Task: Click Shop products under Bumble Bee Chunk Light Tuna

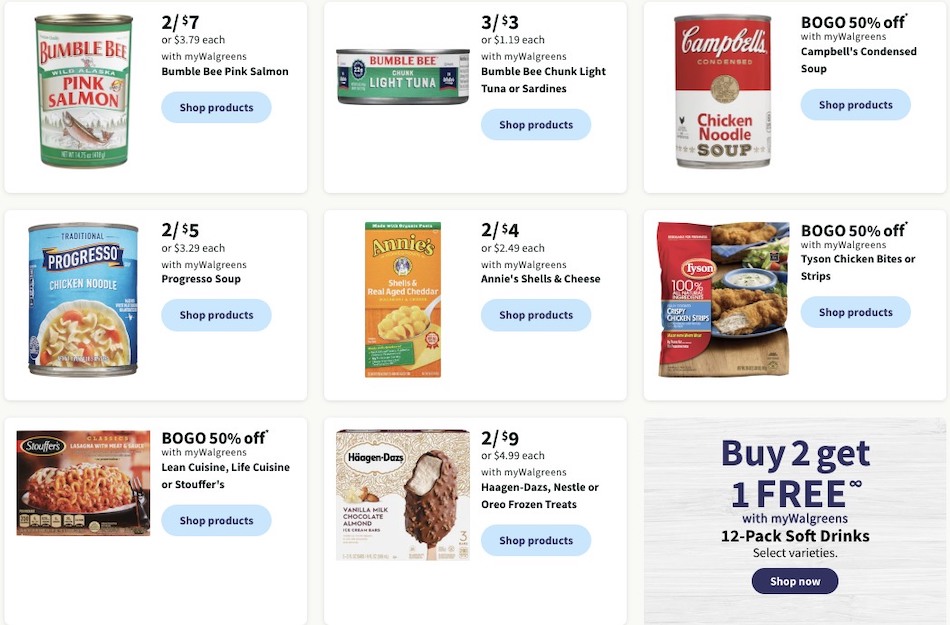Action: [x=536, y=124]
